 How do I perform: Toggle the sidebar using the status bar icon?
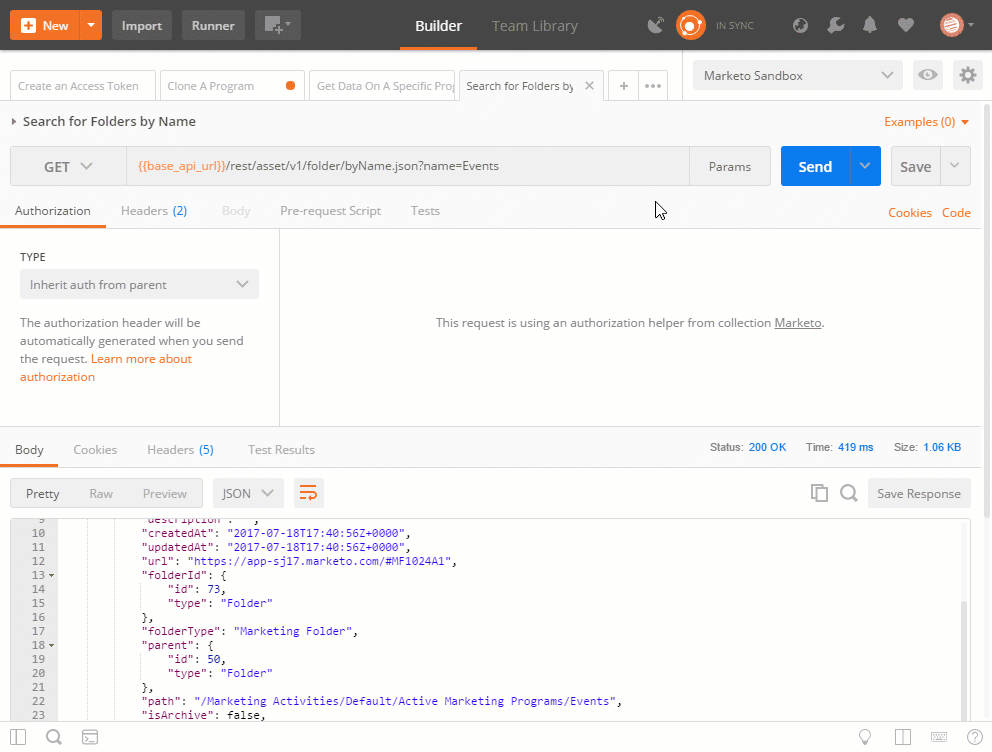point(18,737)
